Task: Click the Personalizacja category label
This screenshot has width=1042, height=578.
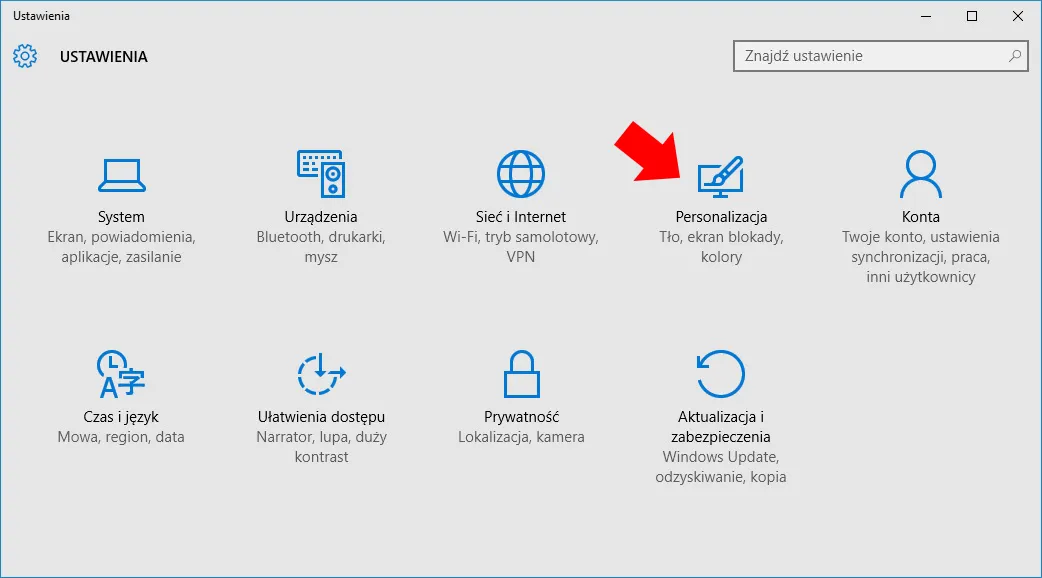Action: click(x=721, y=217)
